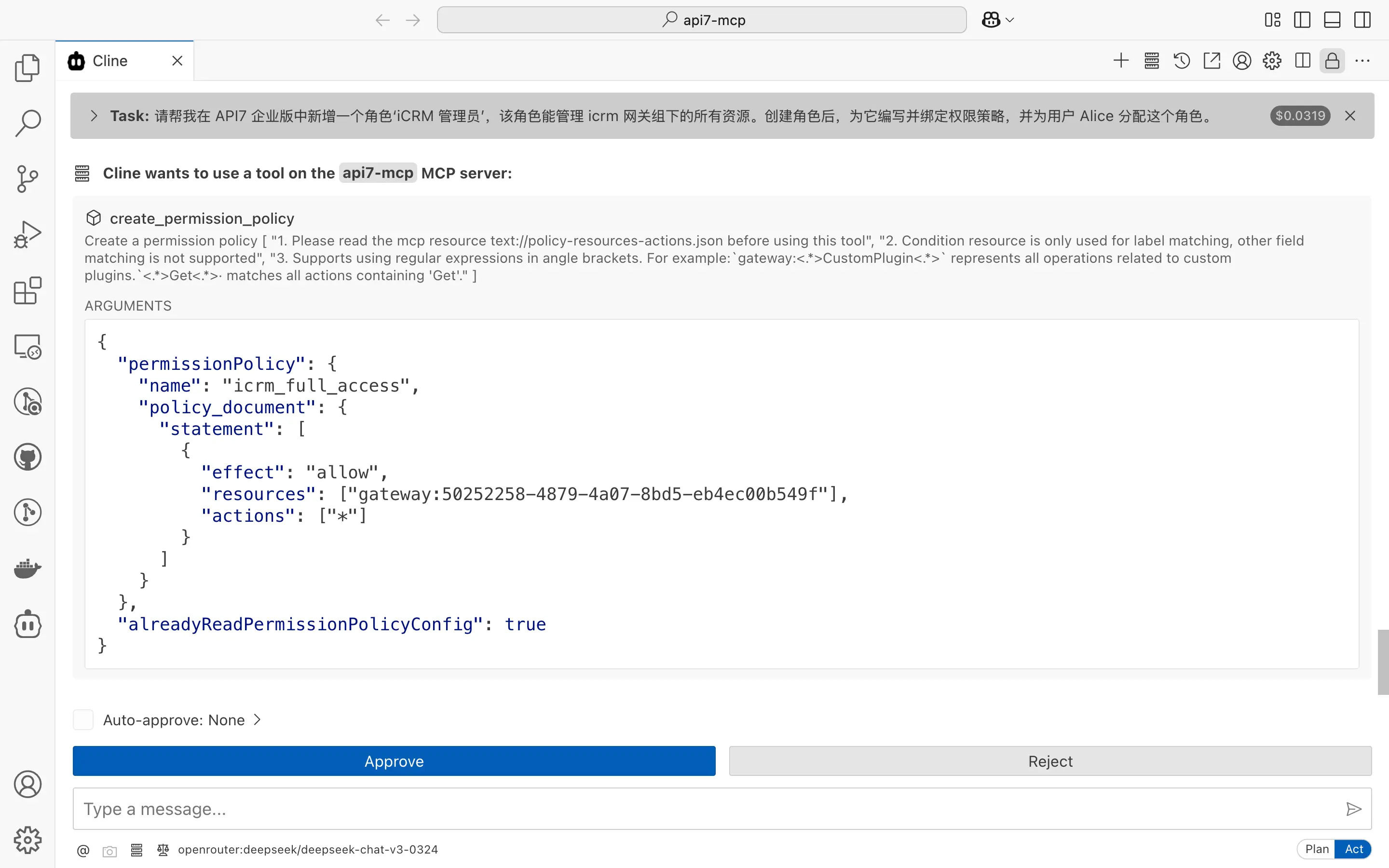Open Manage gear at bottom of activity bar
This screenshot has height=868, width=1389.
[x=27, y=840]
